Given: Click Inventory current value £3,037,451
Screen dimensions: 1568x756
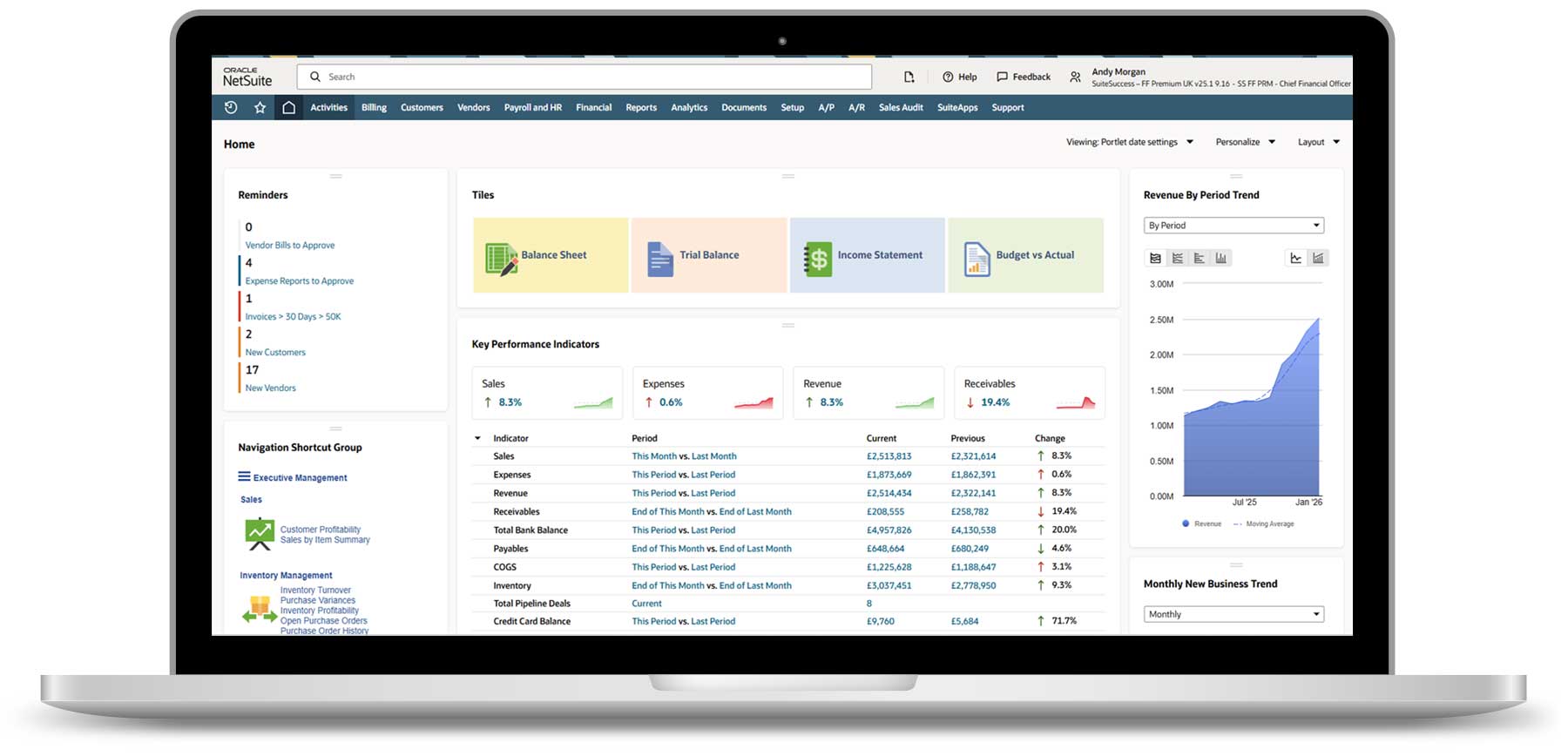Looking at the screenshot, I should point(889,586).
